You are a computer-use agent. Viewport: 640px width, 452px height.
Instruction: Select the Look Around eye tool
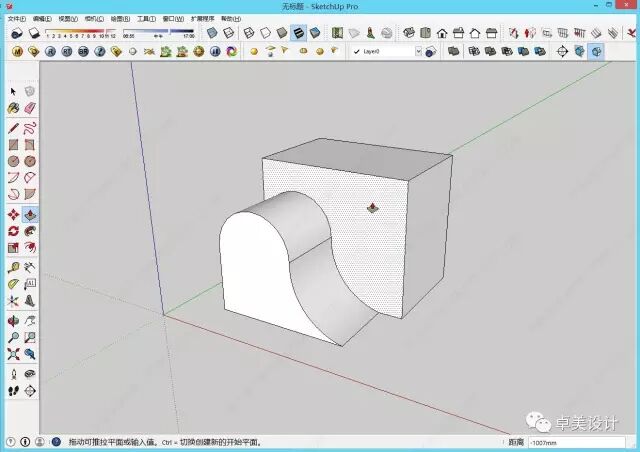pyautogui.click(x=30, y=374)
